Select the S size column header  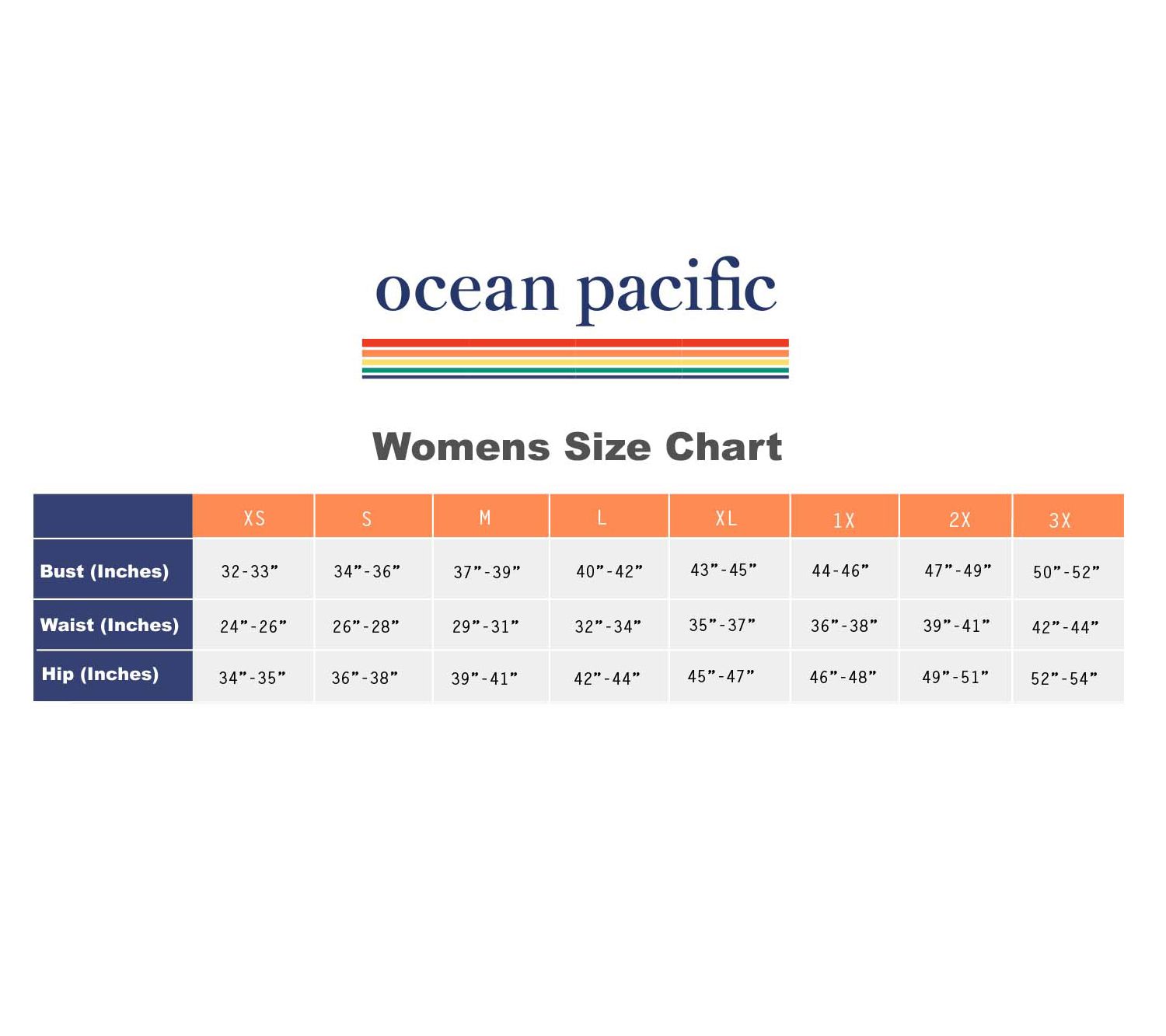367,518
